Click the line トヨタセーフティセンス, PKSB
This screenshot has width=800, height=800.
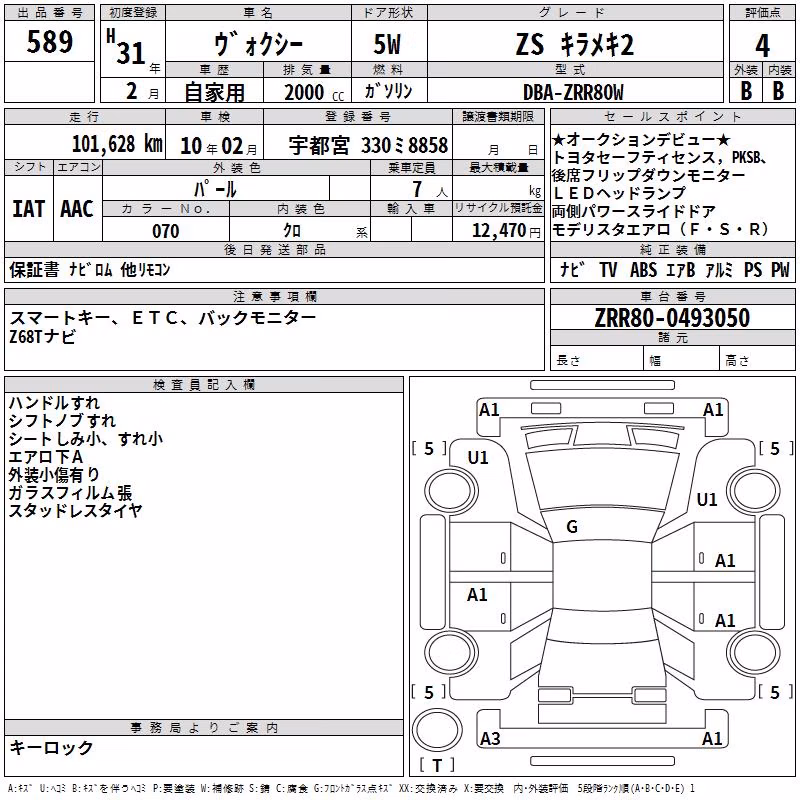[660, 157]
